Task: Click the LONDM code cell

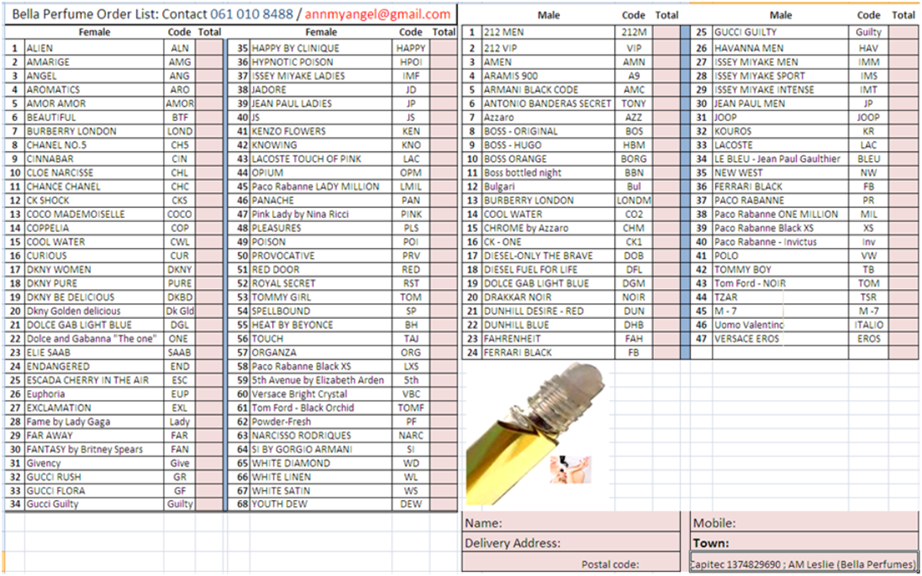Action: (x=634, y=200)
